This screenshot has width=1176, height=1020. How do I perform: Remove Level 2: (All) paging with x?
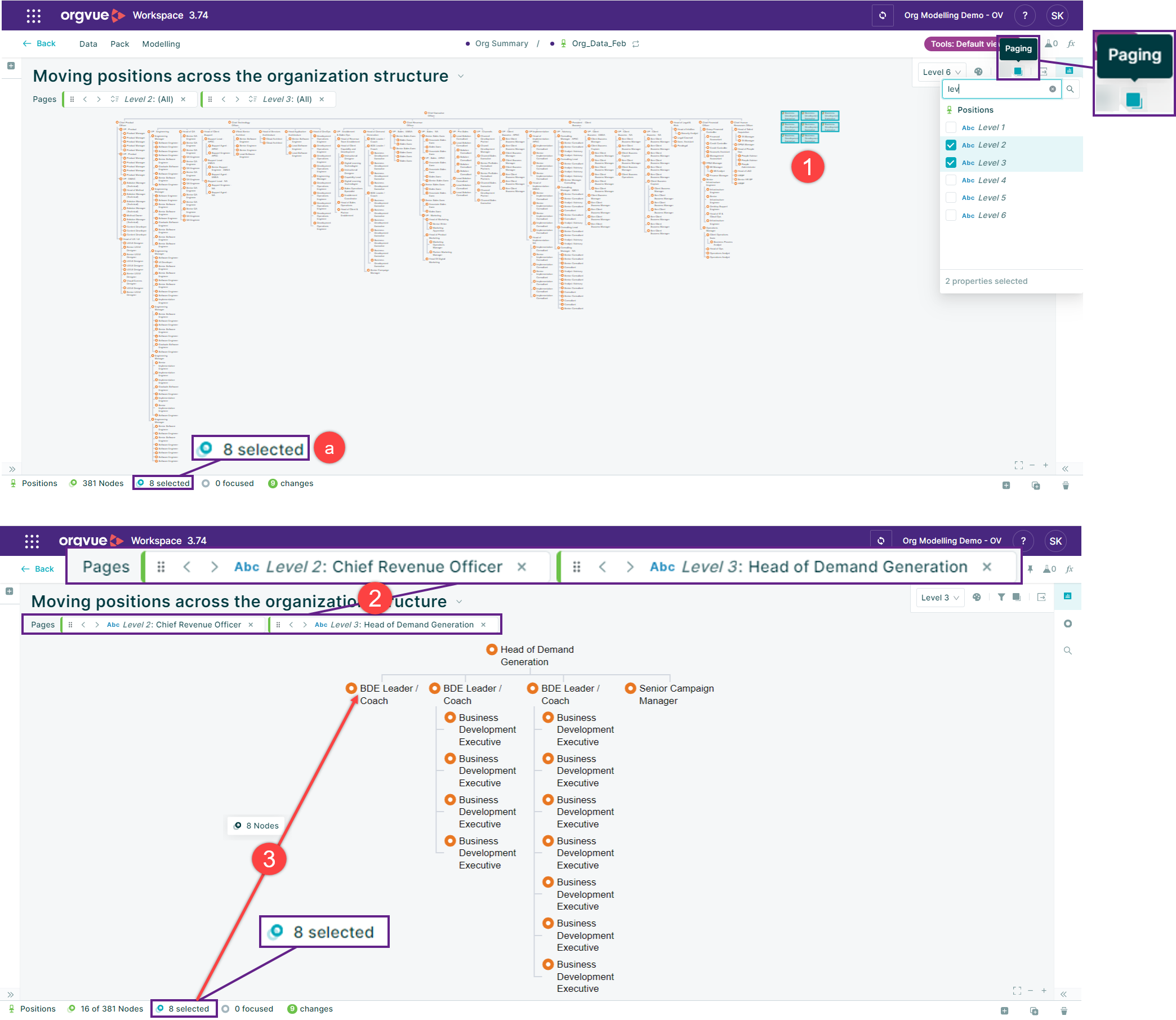pyautogui.click(x=182, y=99)
